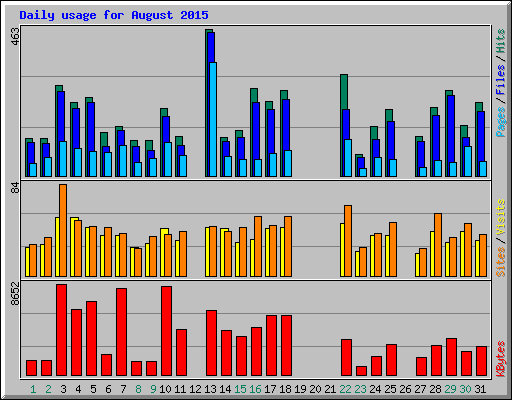Click day 27 on the x-axis
Image resolution: width=512 pixels, height=400 pixels.
(420, 389)
